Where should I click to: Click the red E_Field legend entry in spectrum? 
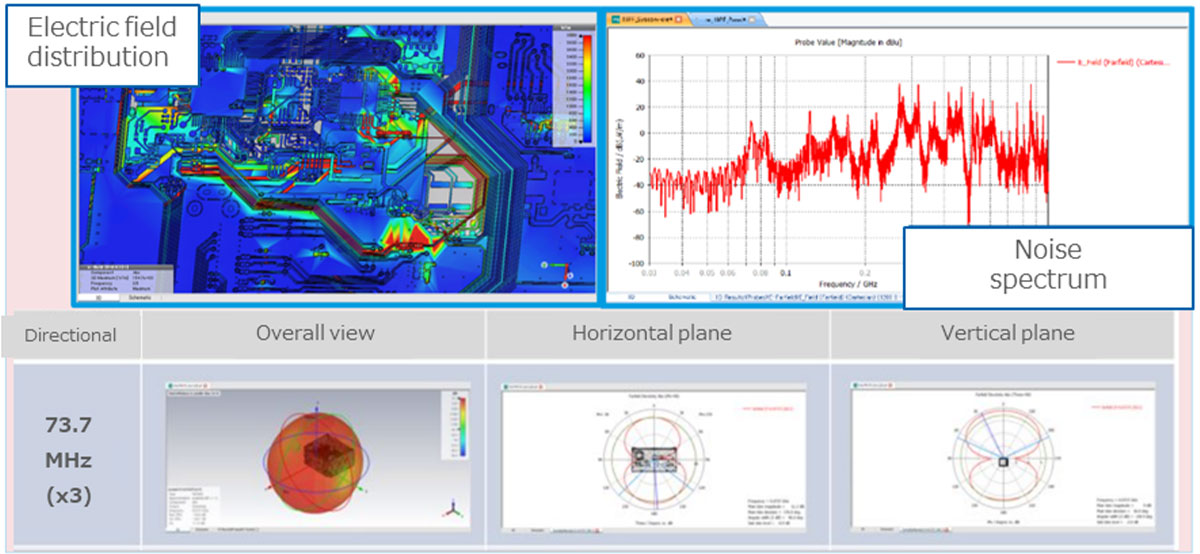click(1116, 62)
